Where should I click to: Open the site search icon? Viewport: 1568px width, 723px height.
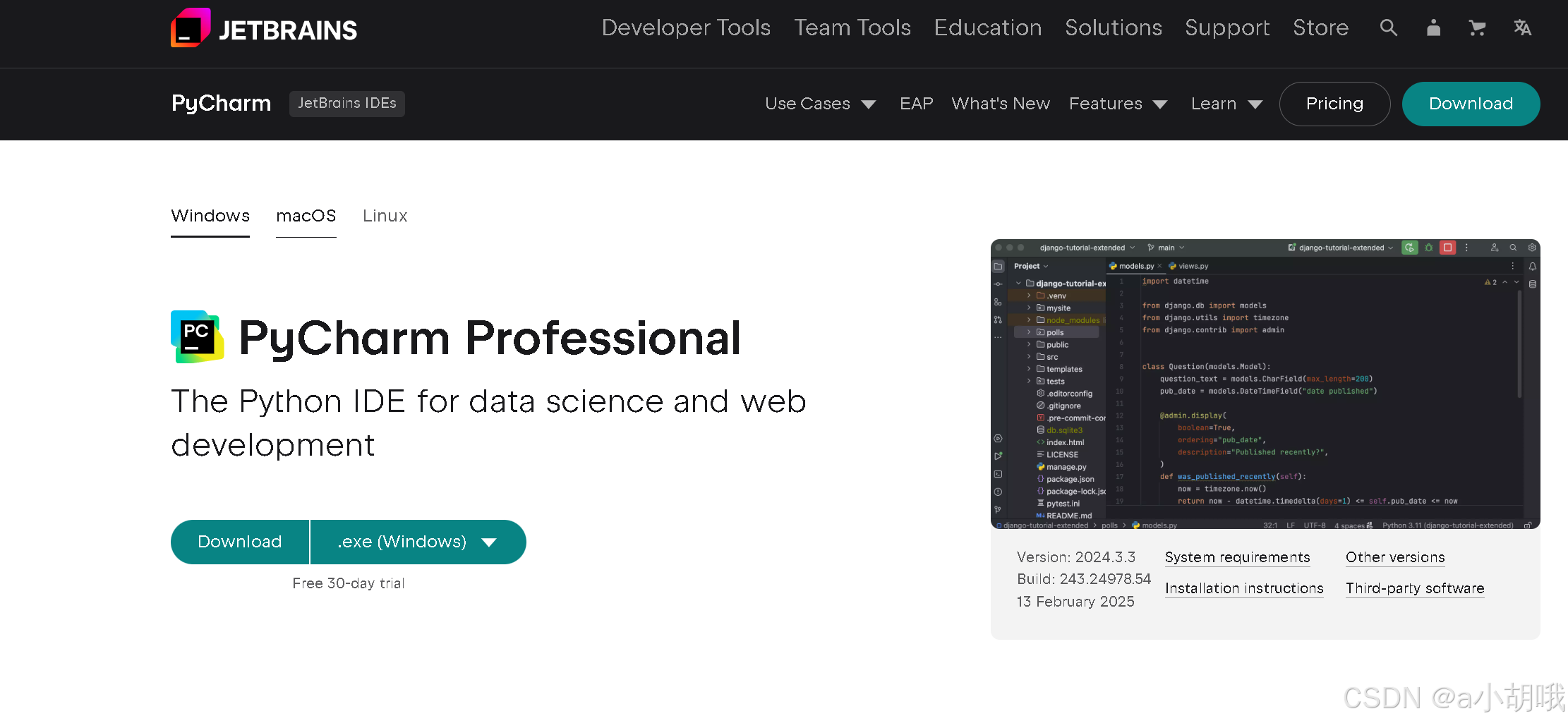coord(1388,28)
